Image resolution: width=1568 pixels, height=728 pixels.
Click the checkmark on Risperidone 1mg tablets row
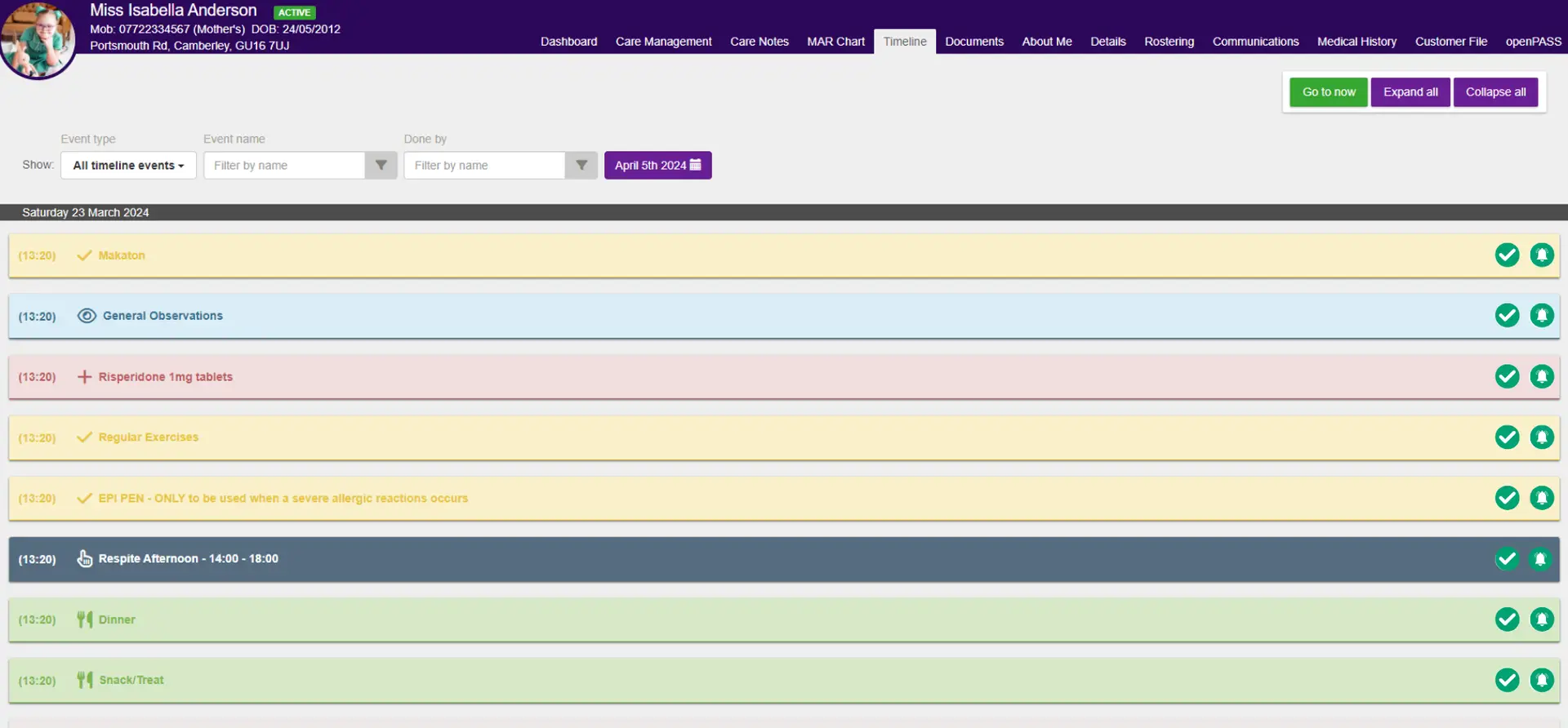pos(1507,376)
